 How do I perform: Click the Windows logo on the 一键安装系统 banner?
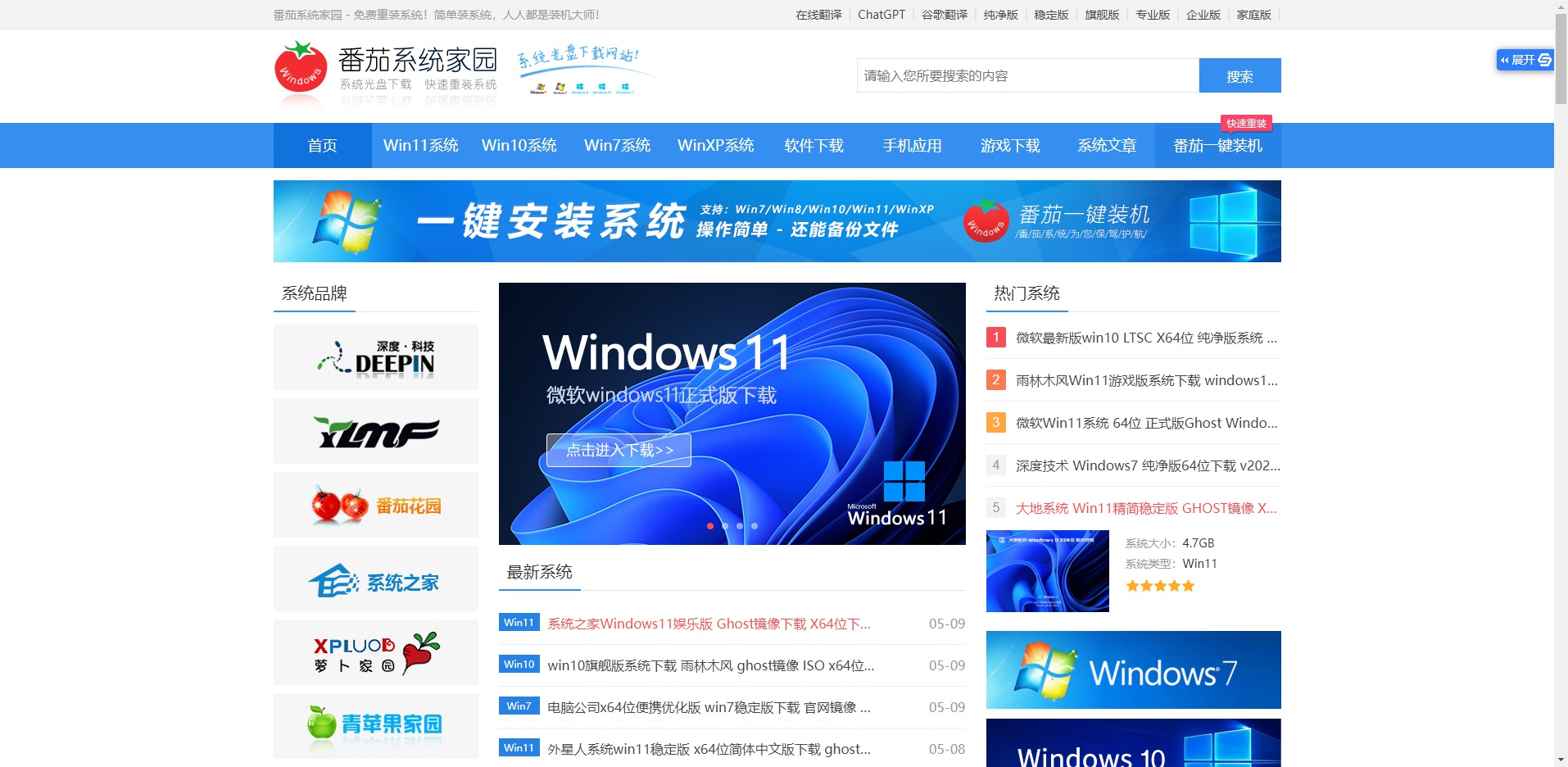click(x=347, y=221)
